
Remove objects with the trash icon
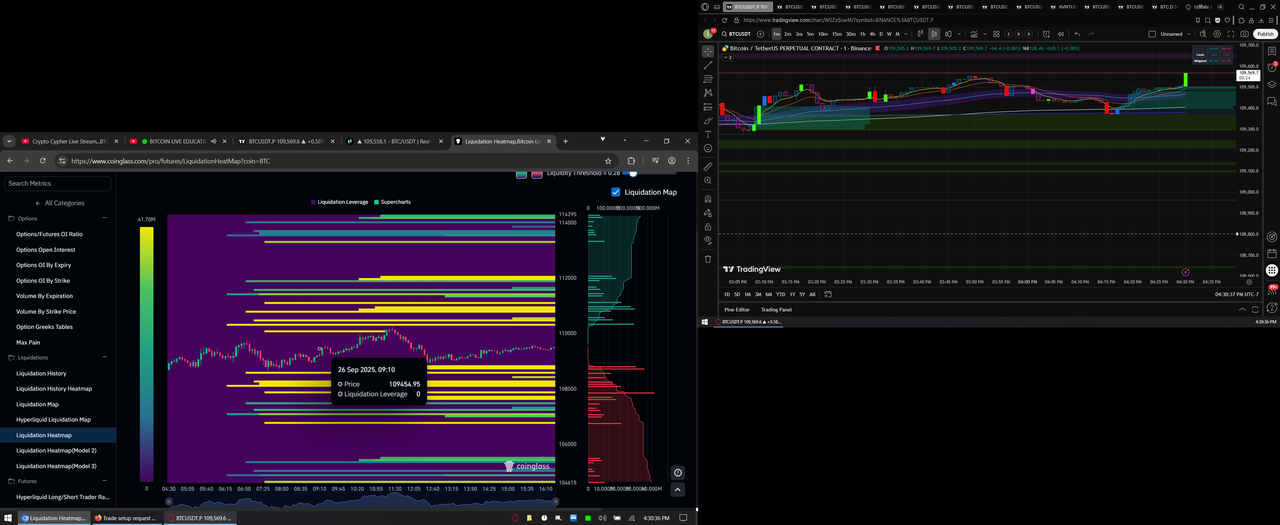[x=708, y=258]
